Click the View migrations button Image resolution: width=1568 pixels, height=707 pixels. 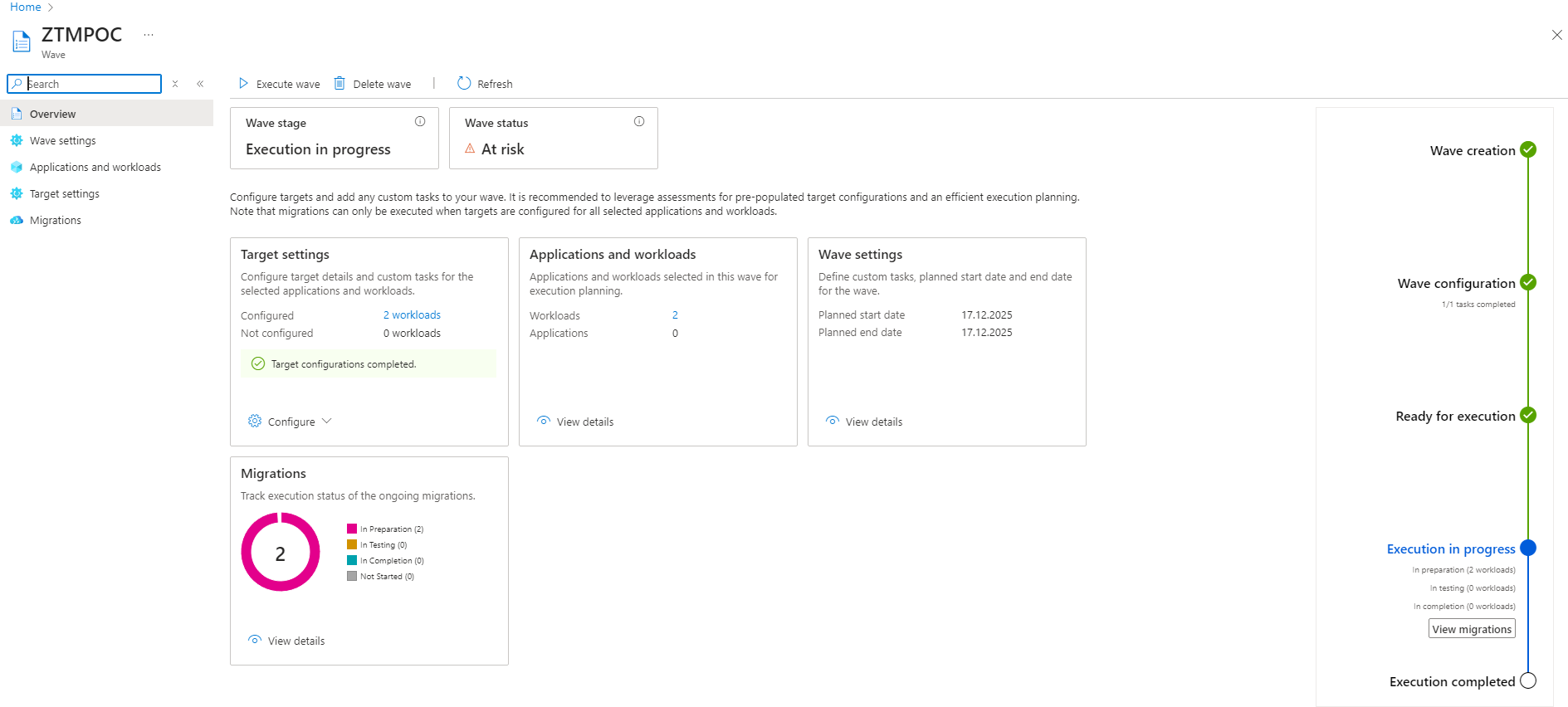coord(1471,629)
